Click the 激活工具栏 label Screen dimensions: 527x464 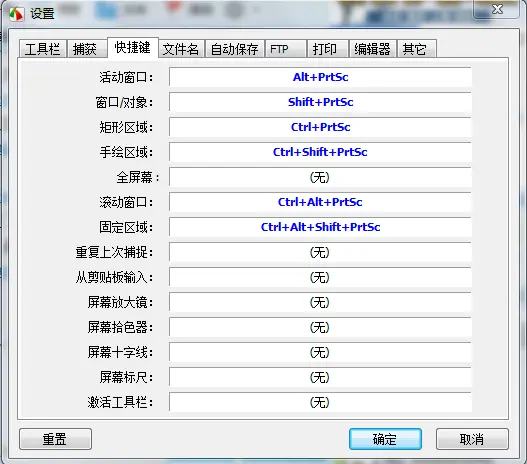pyautogui.click(x=120, y=403)
